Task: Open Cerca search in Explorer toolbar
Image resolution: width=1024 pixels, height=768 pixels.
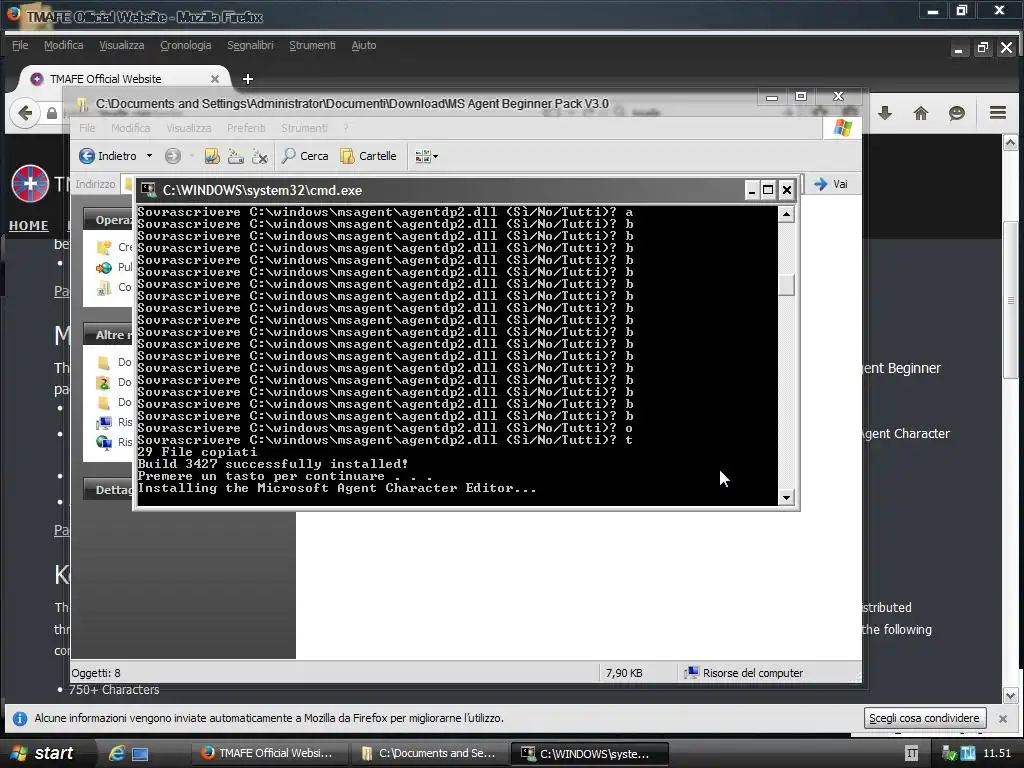Action: coord(305,155)
